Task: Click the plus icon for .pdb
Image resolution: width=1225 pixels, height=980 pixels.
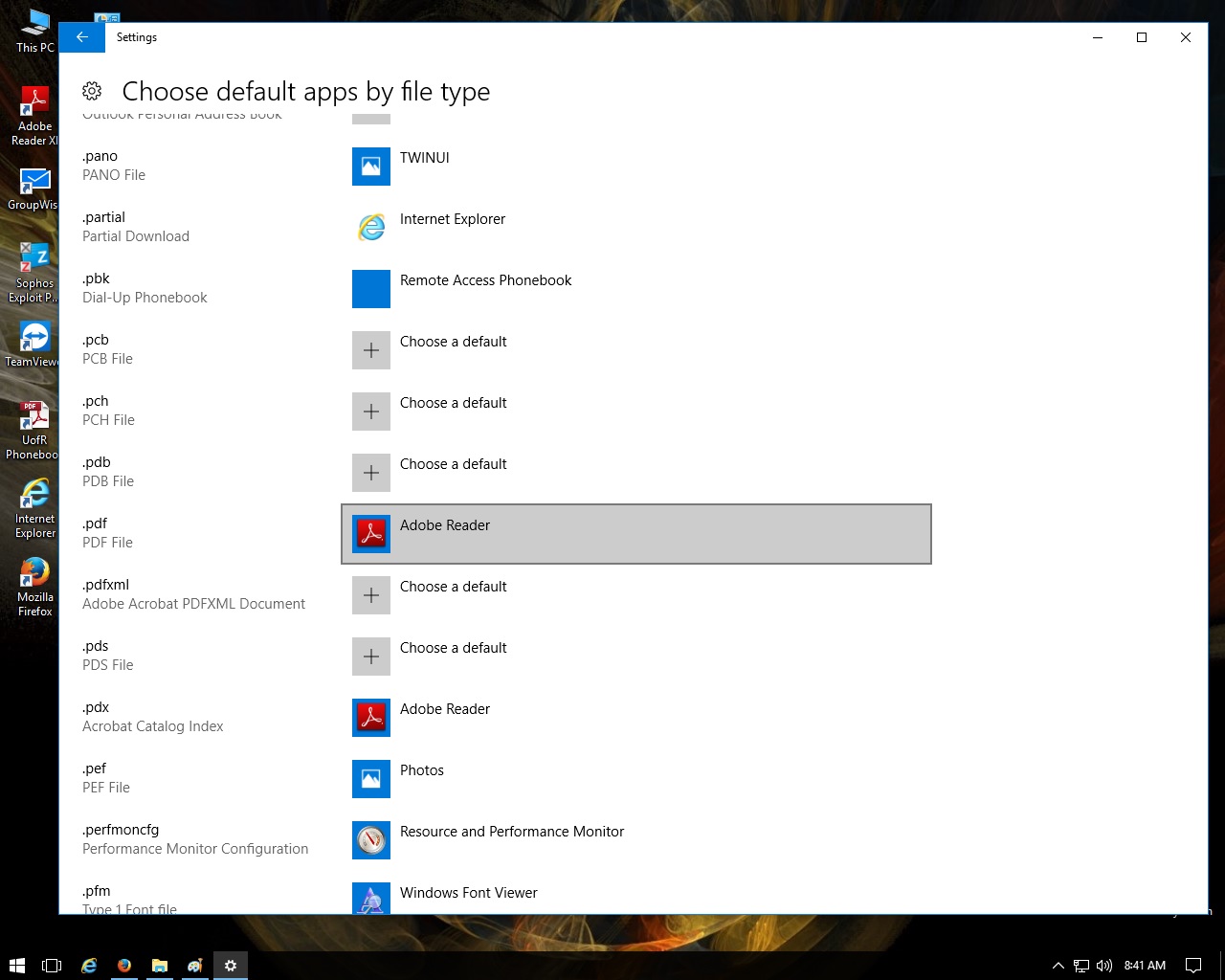Action: [x=371, y=473]
